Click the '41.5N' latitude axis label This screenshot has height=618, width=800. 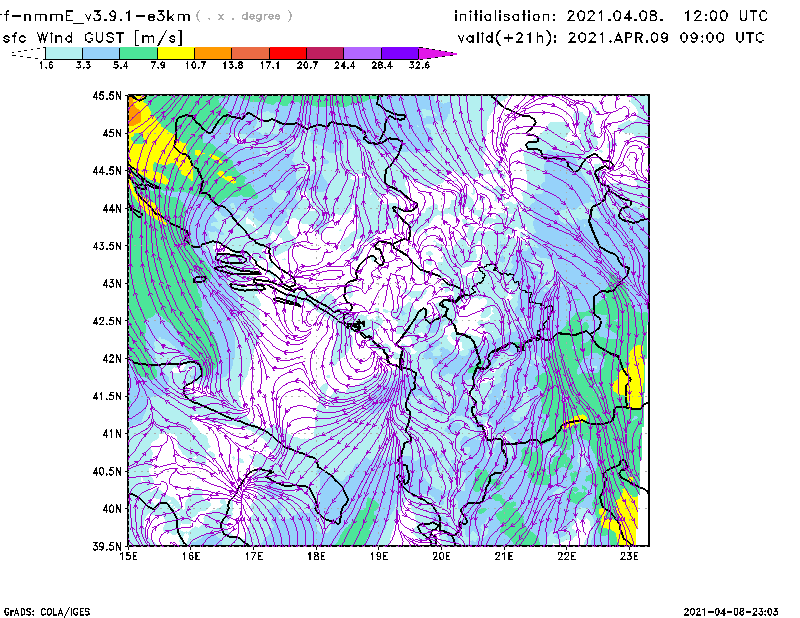point(107,396)
